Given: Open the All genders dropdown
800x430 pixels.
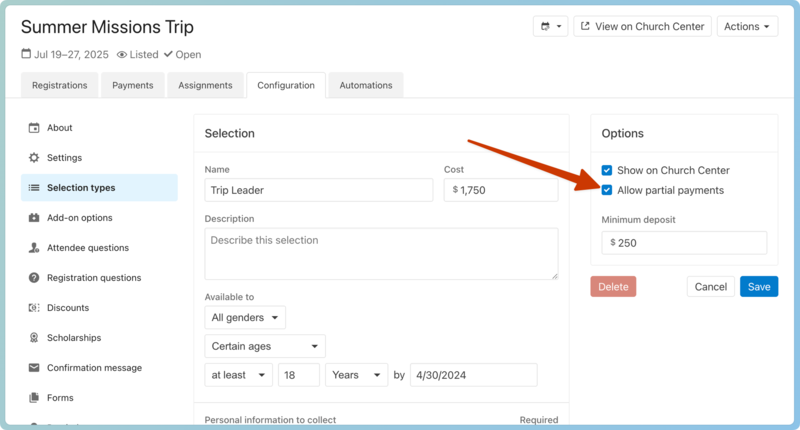Looking at the screenshot, I should pyautogui.click(x=245, y=318).
